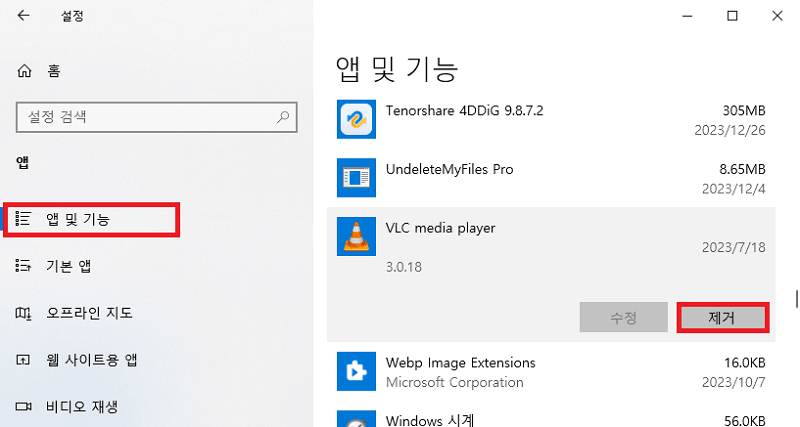Click VLC version text 3.0.18
This screenshot has height=427, width=800.
[404, 267]
